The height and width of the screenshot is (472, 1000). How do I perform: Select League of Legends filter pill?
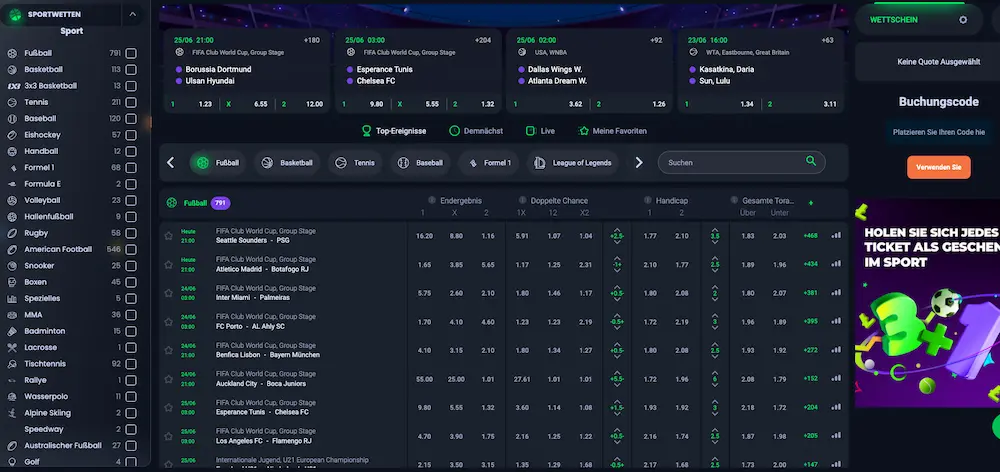coord(573,163)
